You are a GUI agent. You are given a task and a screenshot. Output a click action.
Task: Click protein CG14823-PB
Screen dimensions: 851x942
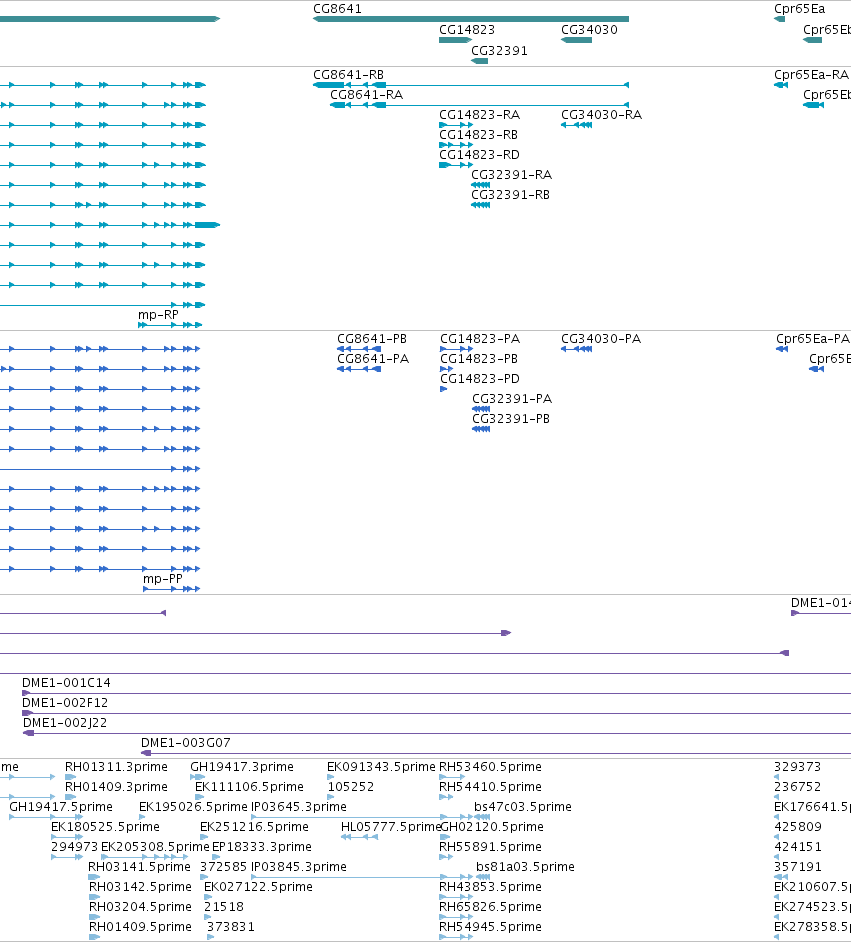(446, 369)
